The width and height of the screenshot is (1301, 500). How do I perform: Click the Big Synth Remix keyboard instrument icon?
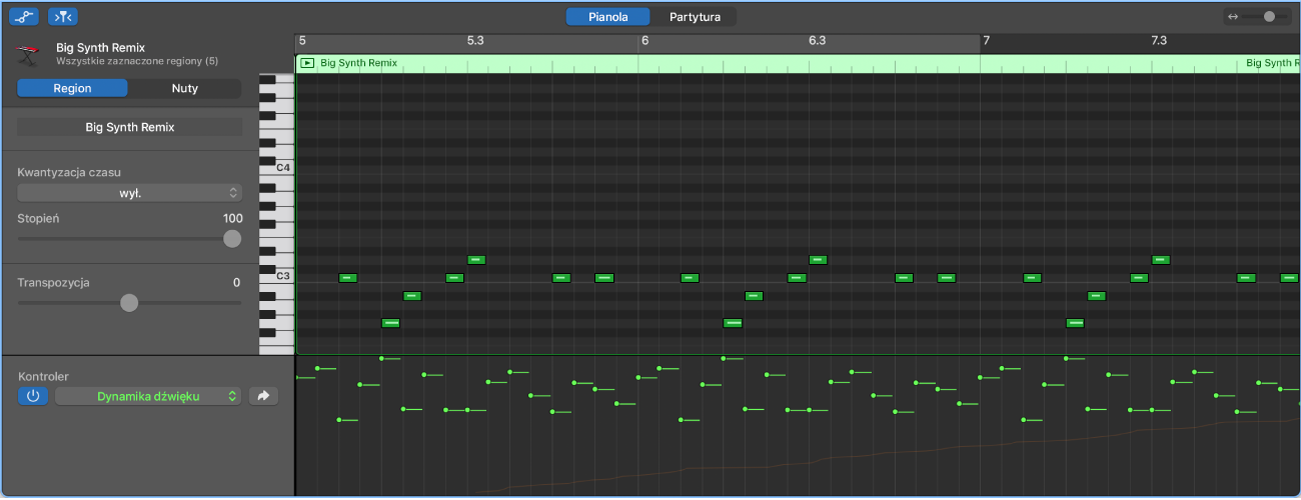30,54
